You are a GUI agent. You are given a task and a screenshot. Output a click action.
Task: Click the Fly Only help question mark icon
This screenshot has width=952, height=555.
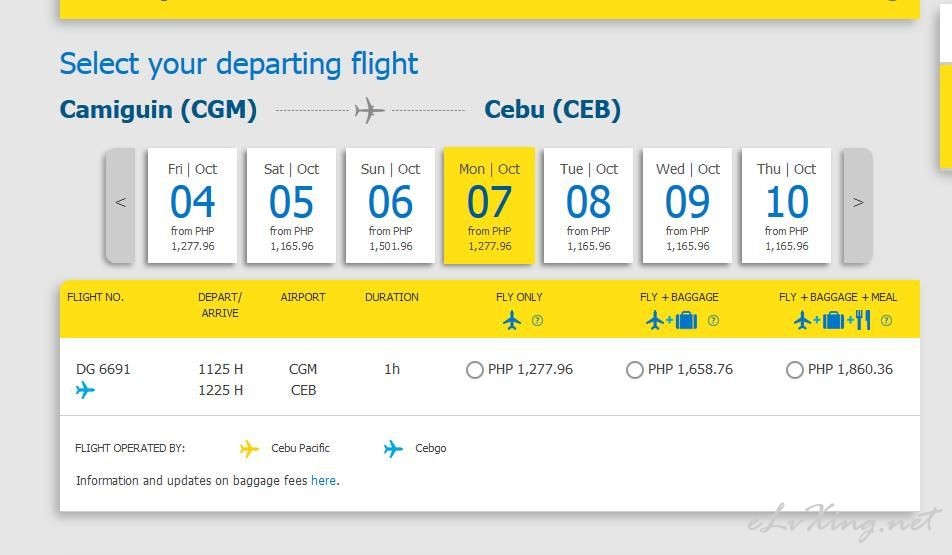[x=537, y=321]
